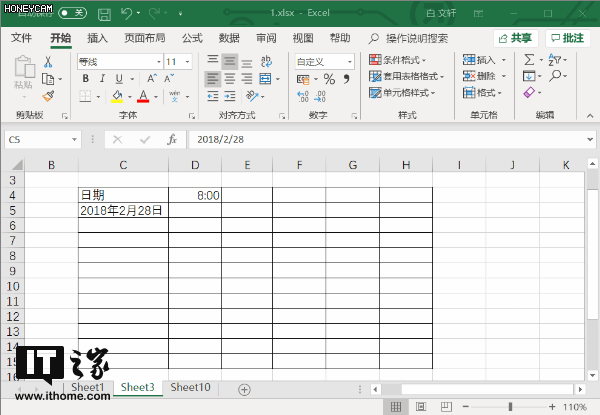Switch to the 页面布局 tab

145,38
